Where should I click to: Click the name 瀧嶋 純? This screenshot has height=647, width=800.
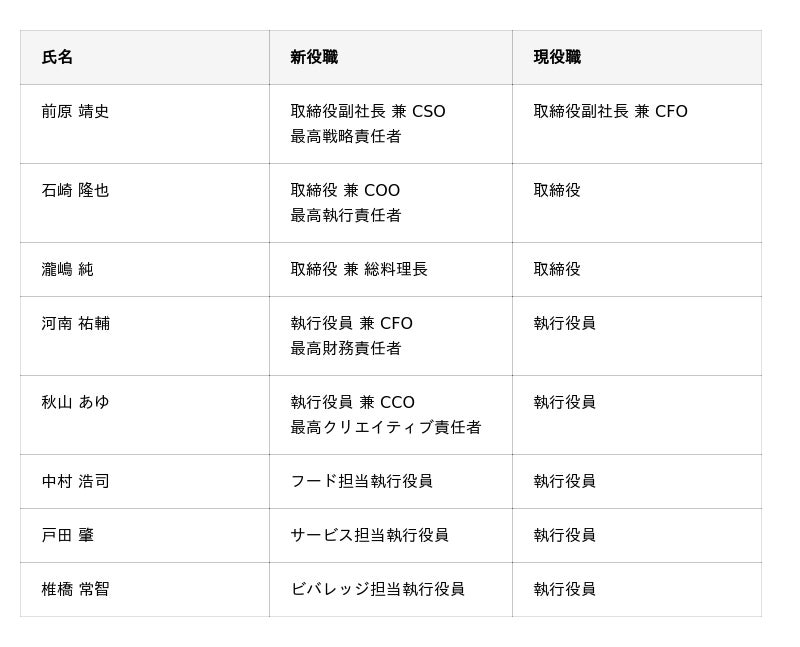68,270
